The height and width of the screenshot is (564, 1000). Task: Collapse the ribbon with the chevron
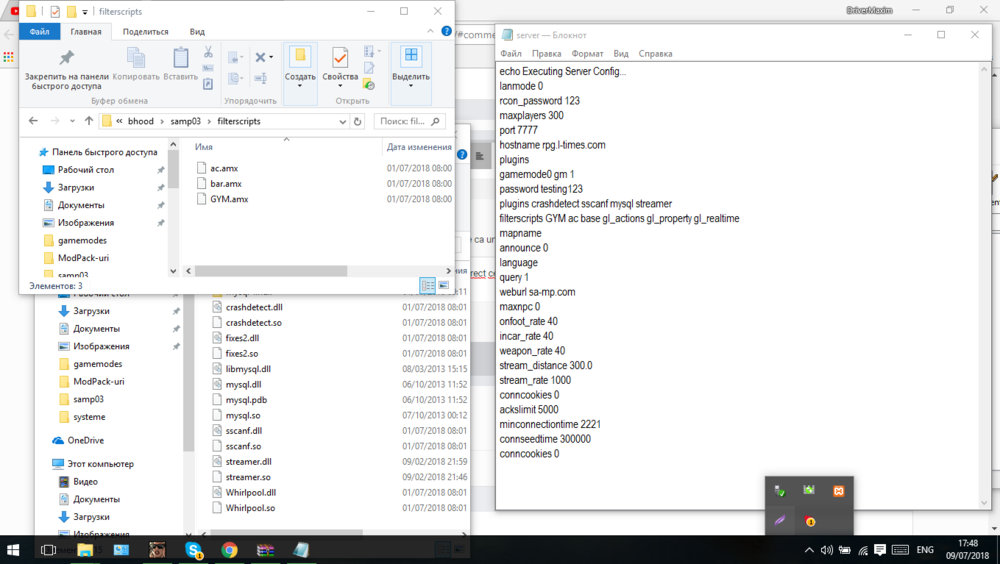coord(430,31)
